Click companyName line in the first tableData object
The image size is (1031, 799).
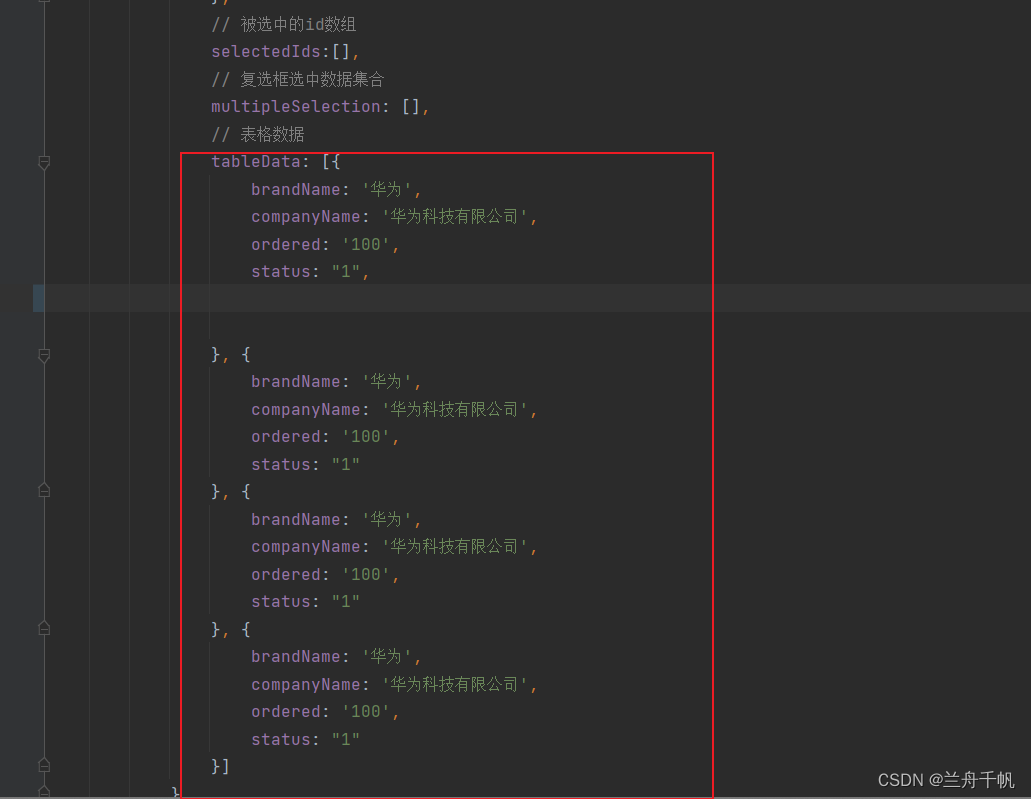coord(394,217)
